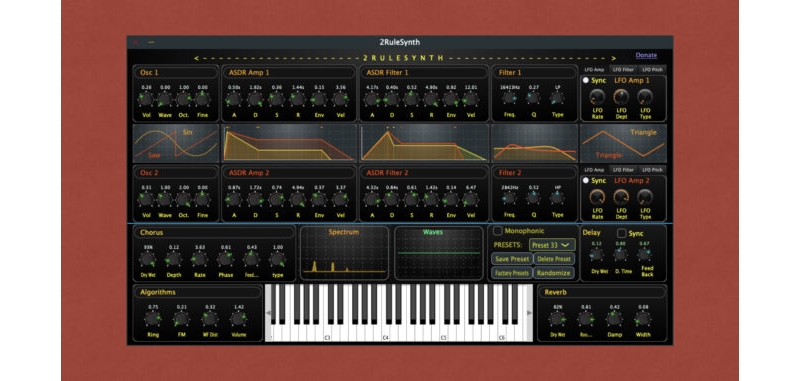The width and height of the screenshot is (800, 381).
Task: Click the Save Preset button
Action: pyautogui.click(x=512, y=259)
